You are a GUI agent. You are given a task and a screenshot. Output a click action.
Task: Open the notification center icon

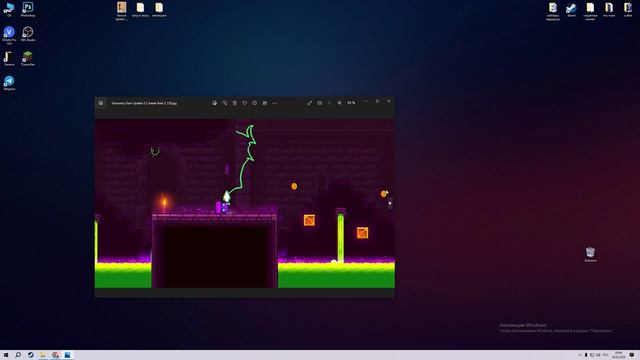[632, 355]
